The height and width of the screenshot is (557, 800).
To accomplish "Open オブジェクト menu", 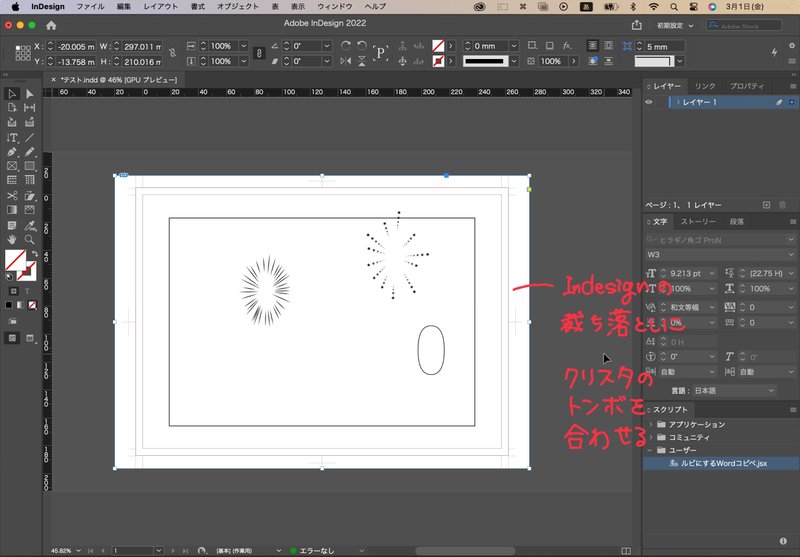I will (x=238, y=7).
